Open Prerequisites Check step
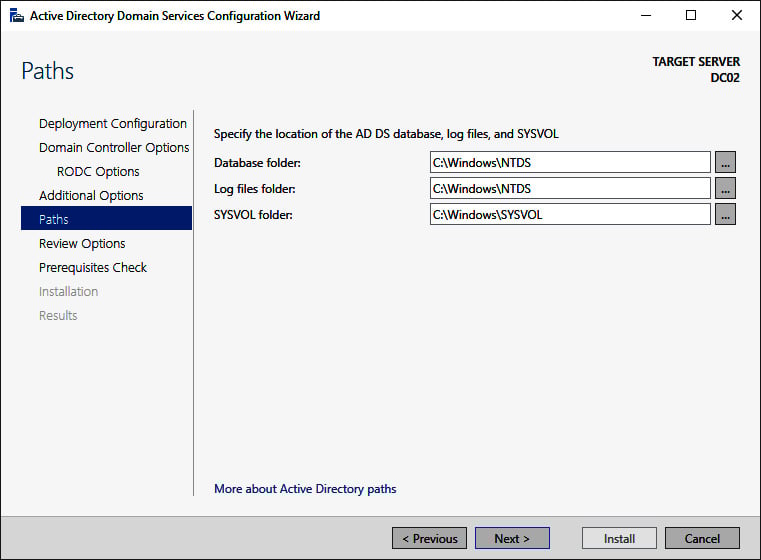 coord(93,267)
